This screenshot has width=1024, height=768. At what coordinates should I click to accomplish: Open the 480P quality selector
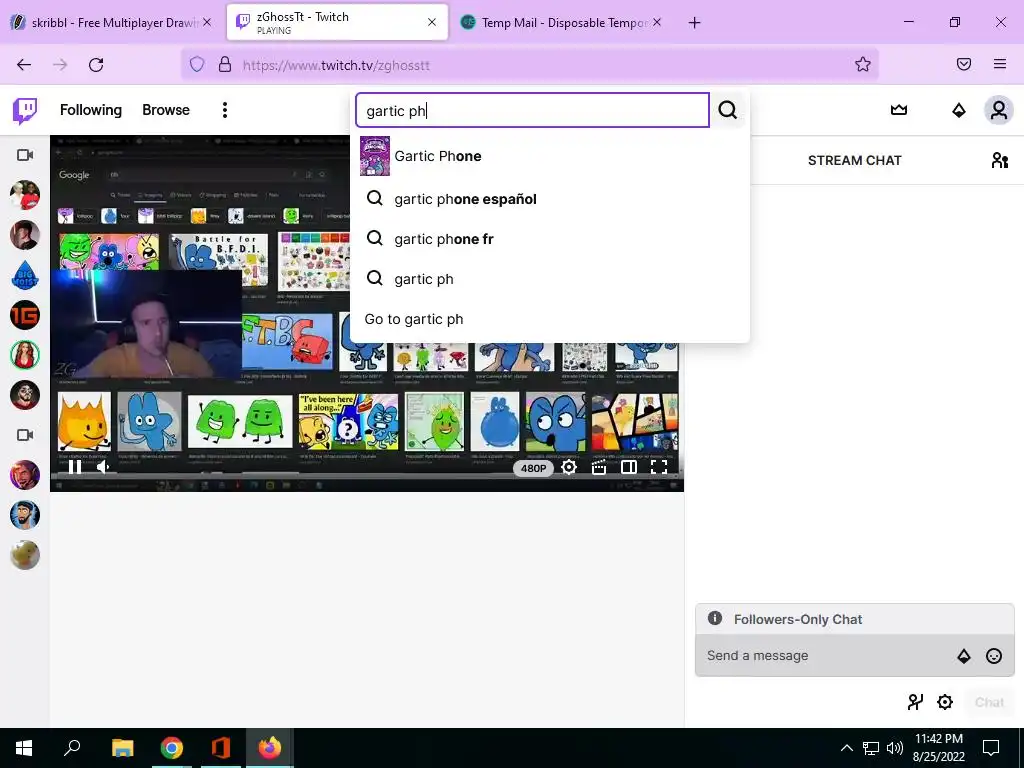click(x=533, y=468)
